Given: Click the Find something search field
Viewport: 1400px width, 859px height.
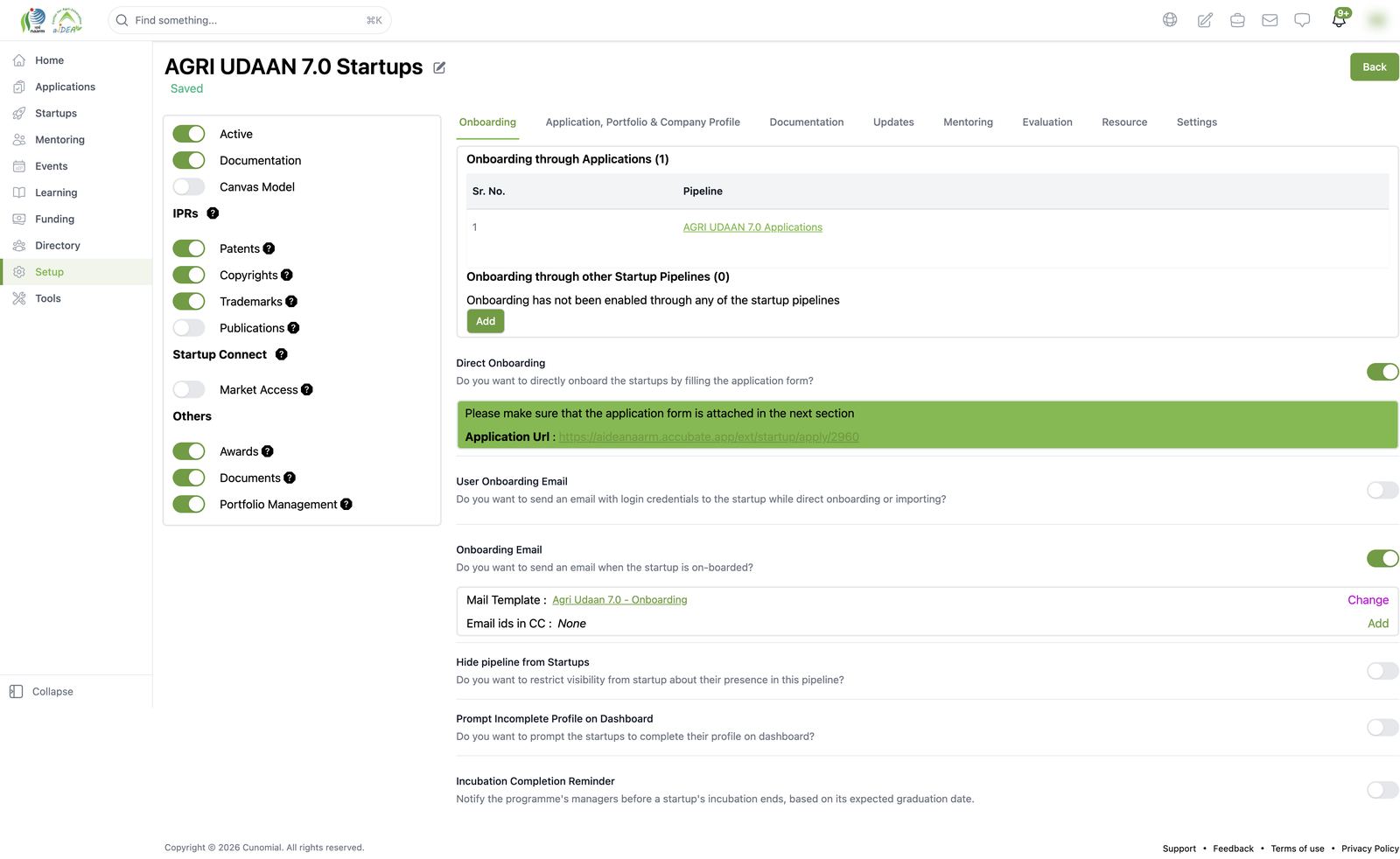Looking at the screenshot, I should point(249,20).
